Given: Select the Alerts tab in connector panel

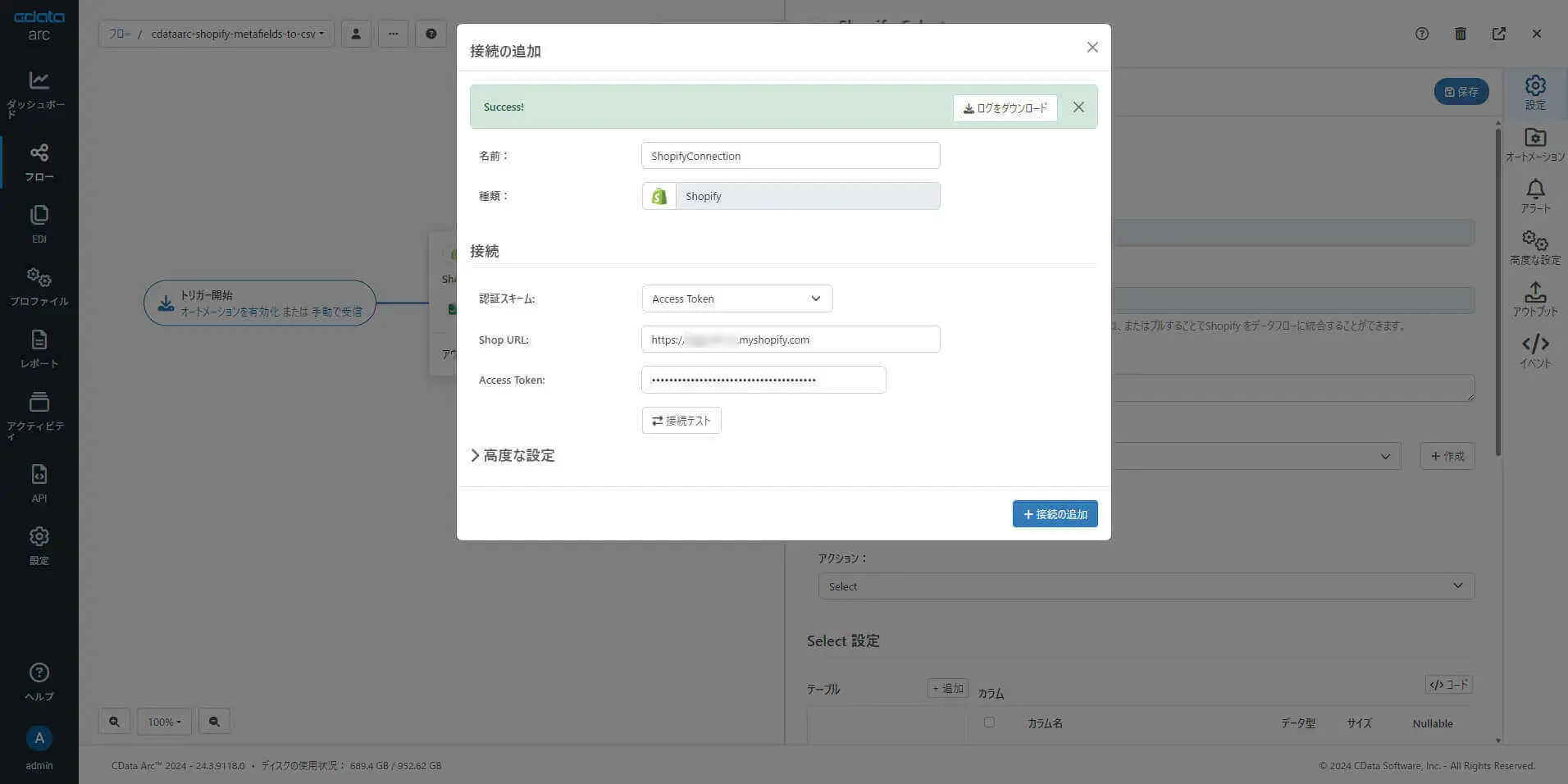Looking at the screenshot, I should 1535,197.
